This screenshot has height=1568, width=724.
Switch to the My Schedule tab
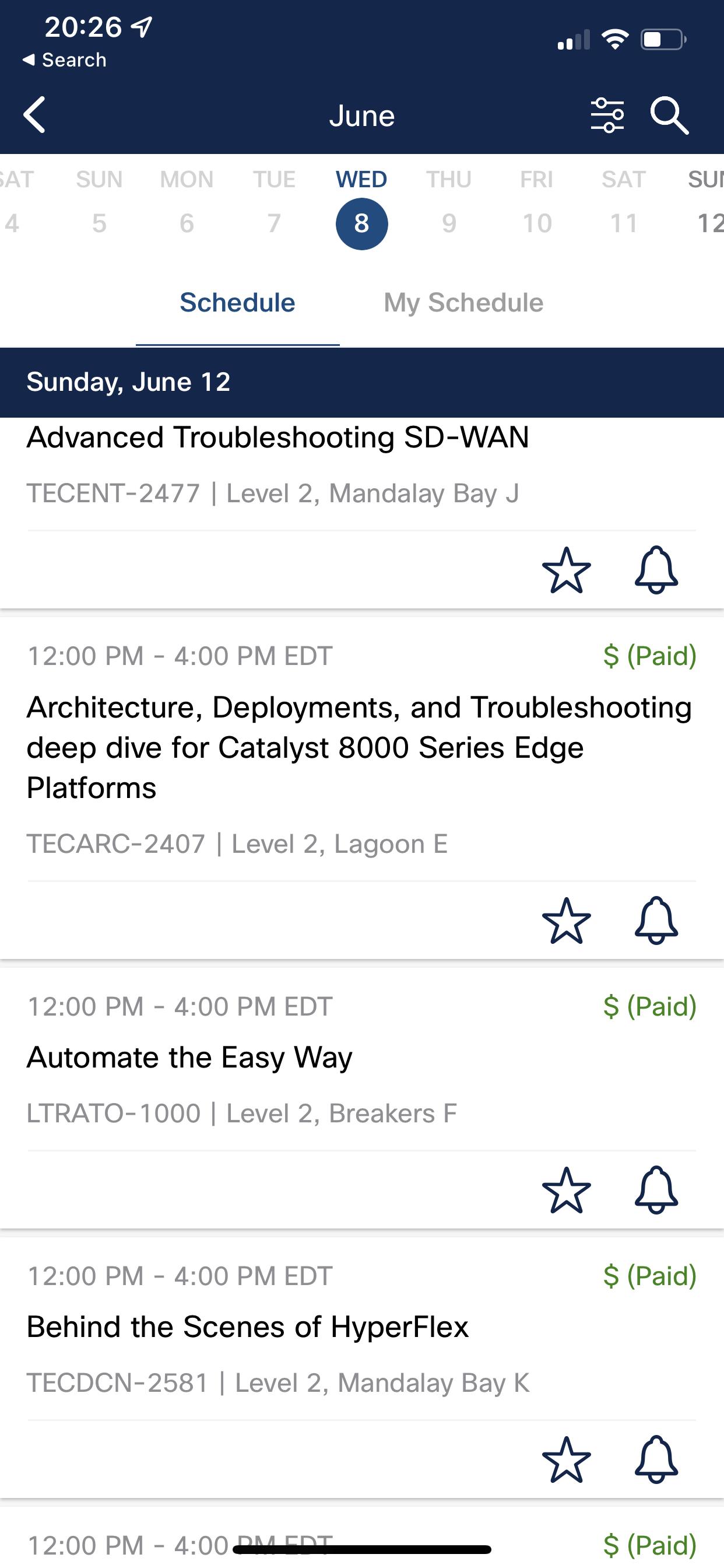[463, 303]
